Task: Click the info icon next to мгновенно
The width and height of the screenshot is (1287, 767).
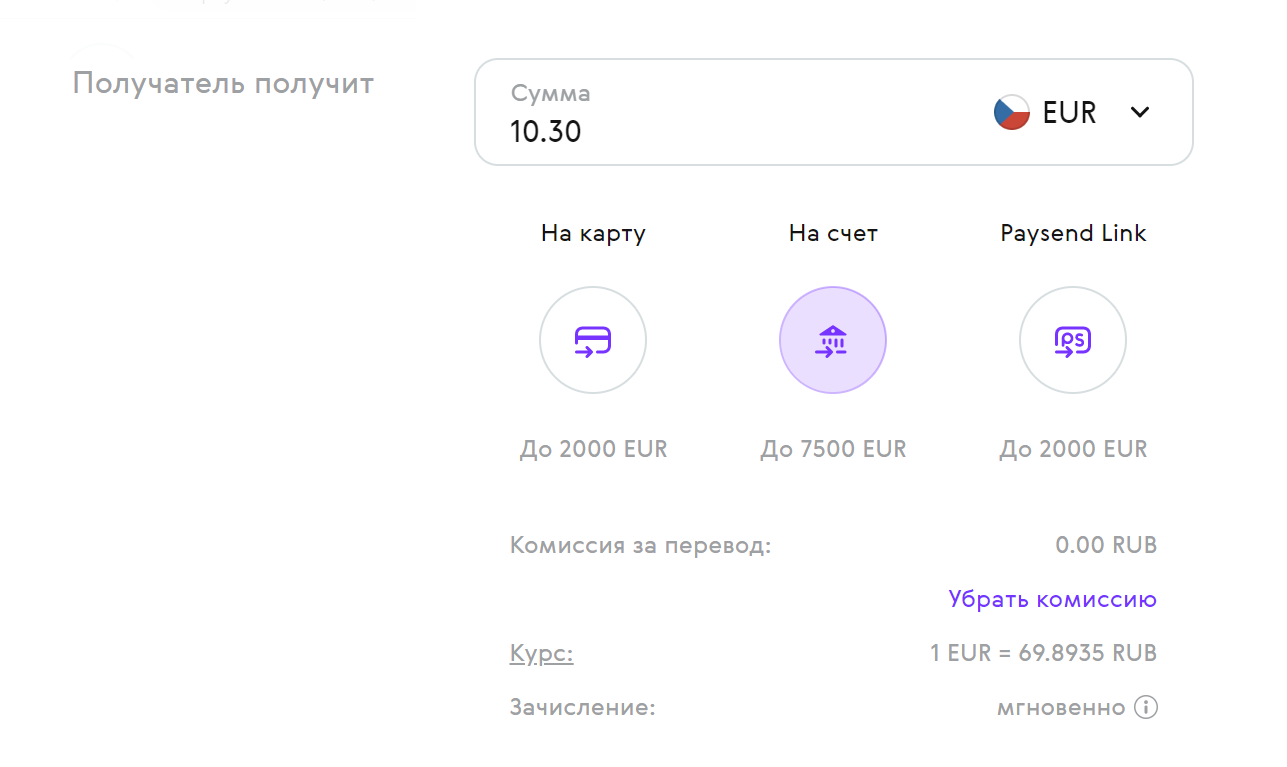Action: (1146, 708)
